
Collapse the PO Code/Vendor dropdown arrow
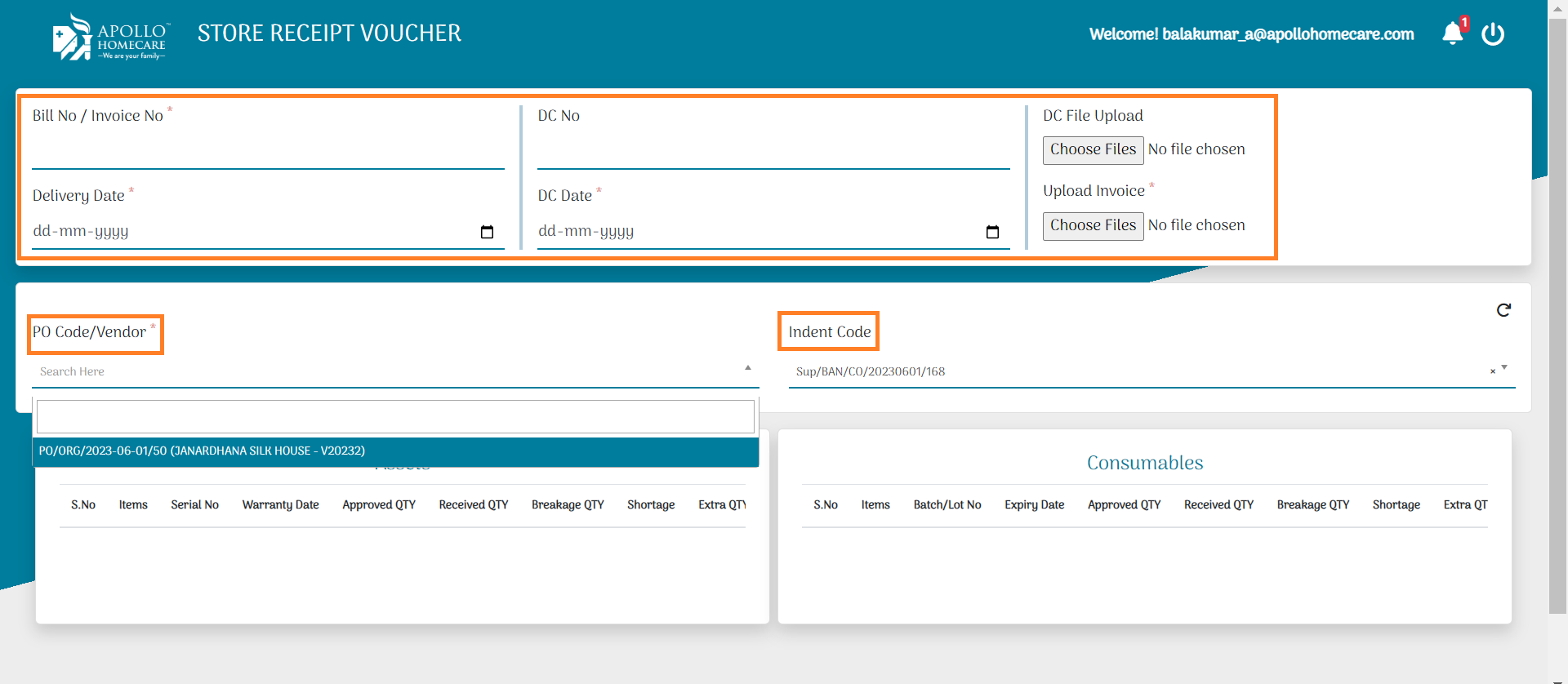pyautogui.click(x=748, y=368)
